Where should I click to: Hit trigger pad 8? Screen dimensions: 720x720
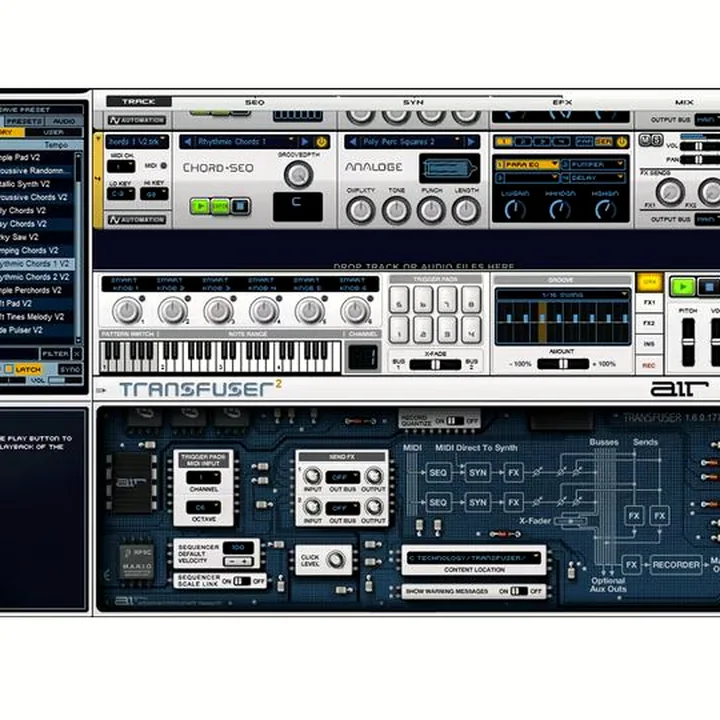tap(471, 300)
